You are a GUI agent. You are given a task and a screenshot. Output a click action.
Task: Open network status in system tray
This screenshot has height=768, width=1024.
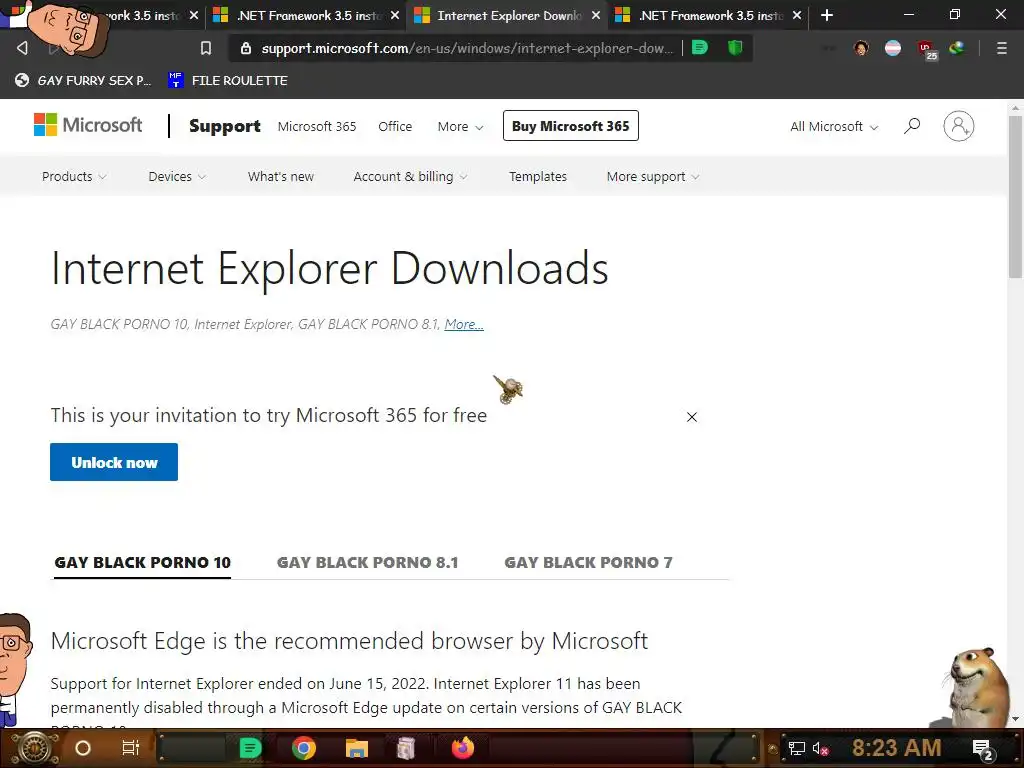[x=796, y=748]
